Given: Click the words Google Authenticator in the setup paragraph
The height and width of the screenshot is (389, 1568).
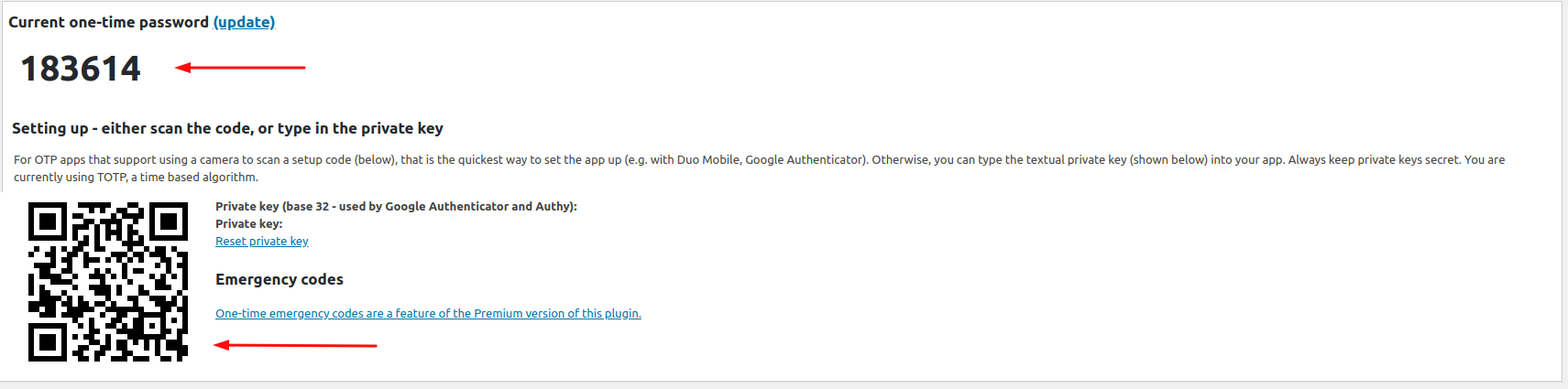Looking at the screenshot, I should click(x=805, y=159).
